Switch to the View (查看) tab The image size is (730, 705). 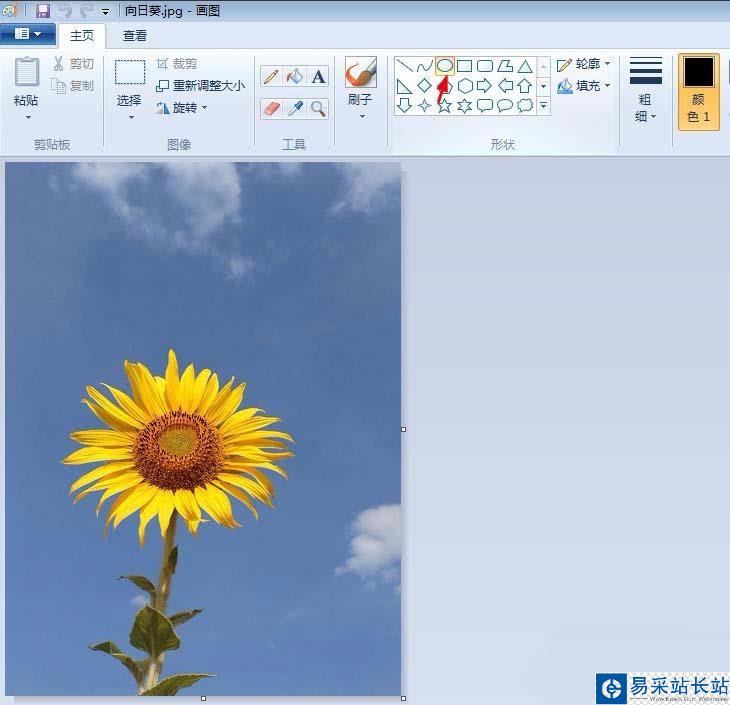(135, 35)
